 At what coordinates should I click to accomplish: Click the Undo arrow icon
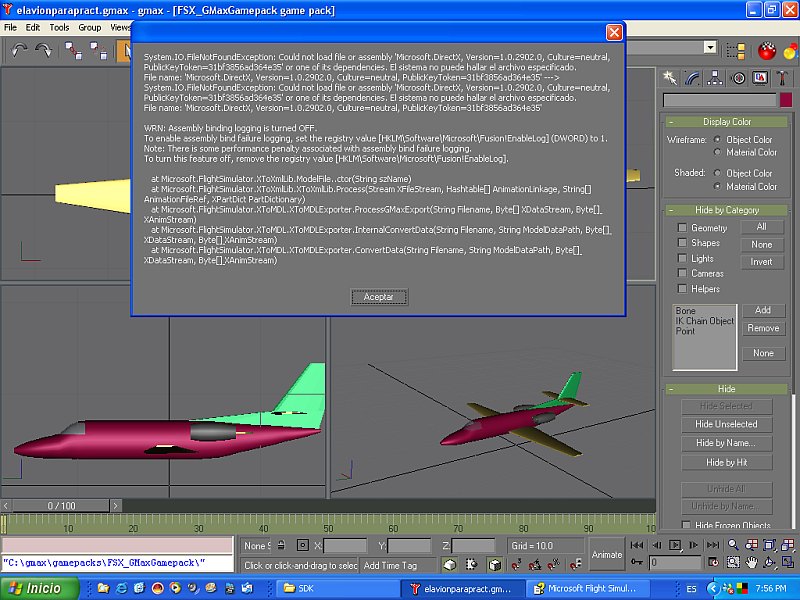click(x=19, y=50)
